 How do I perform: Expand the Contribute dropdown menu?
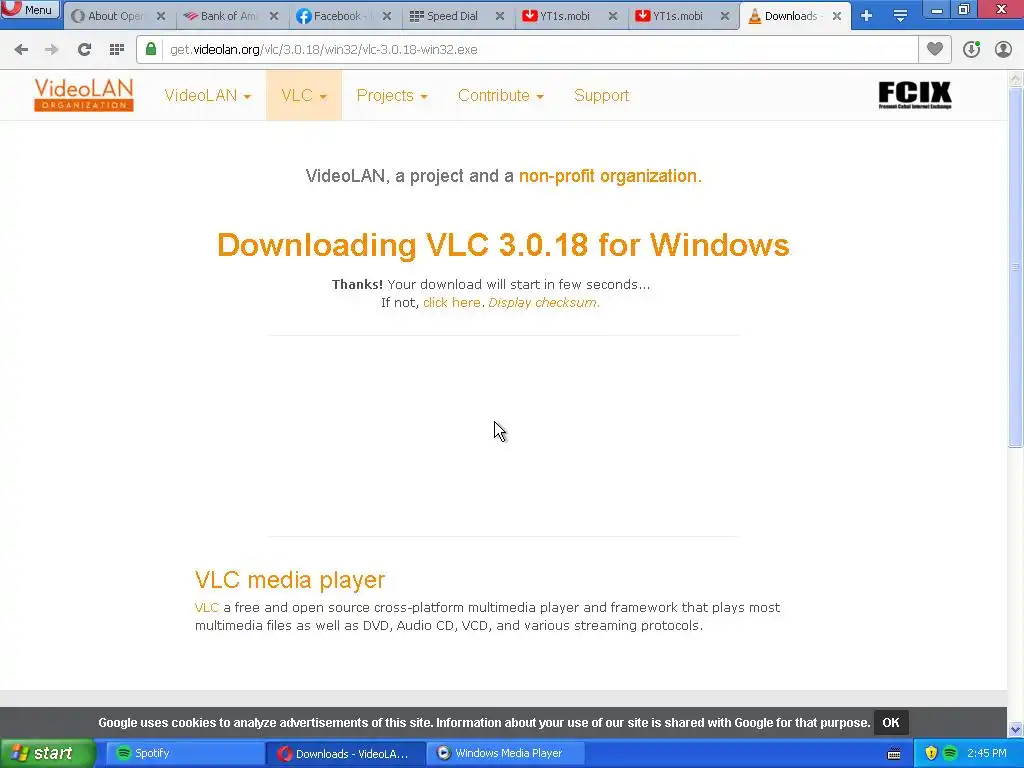(501, 95)
